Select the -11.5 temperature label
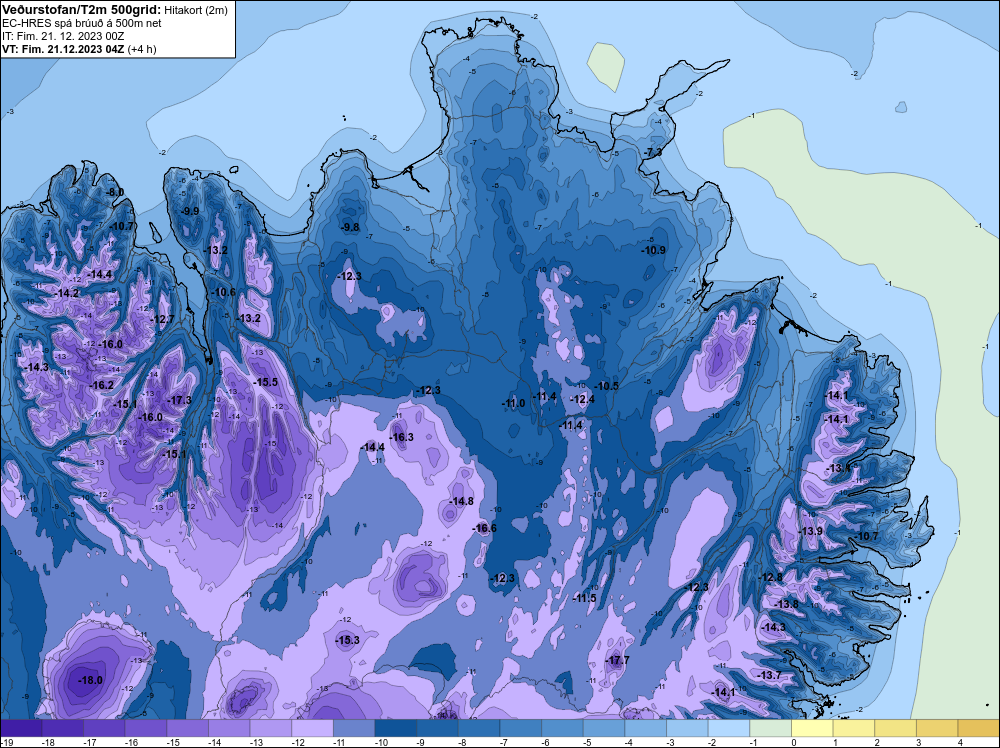This screenshot has height=748, width=1000. tap(584, 599)
